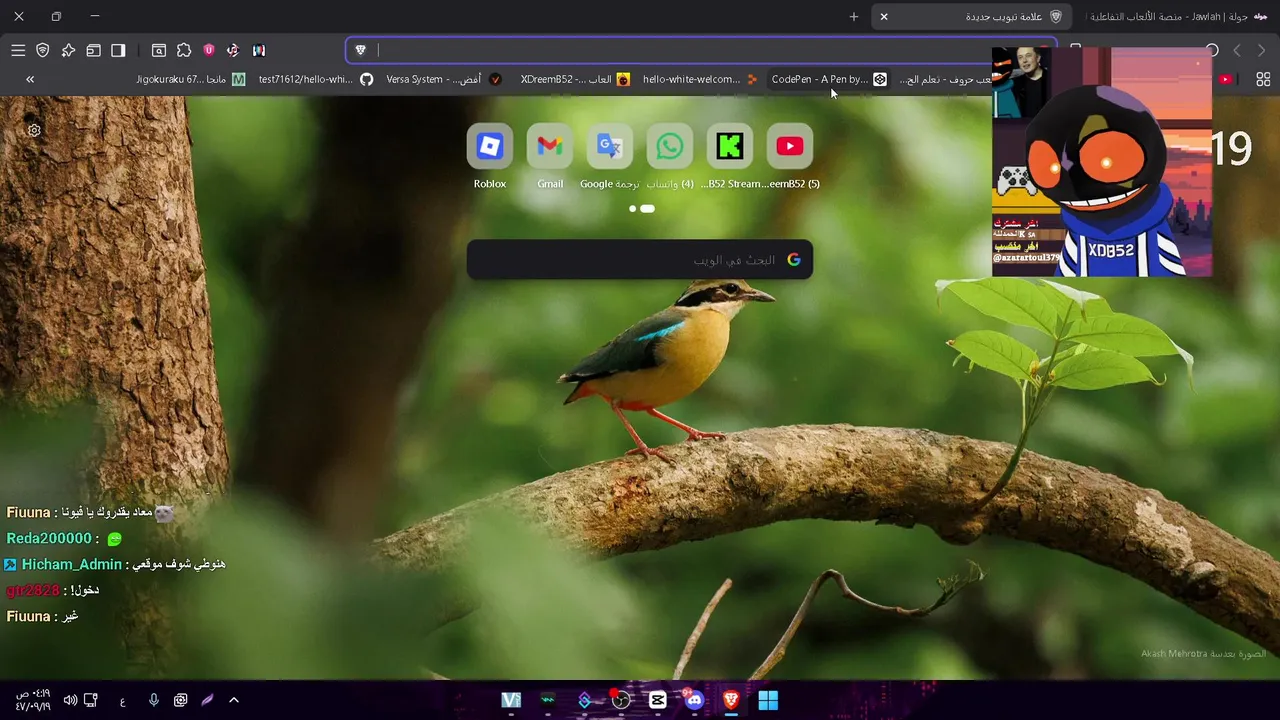Open a new tab with plus button
This screenshot has height=720, width=1280.
tap(854, 17)
